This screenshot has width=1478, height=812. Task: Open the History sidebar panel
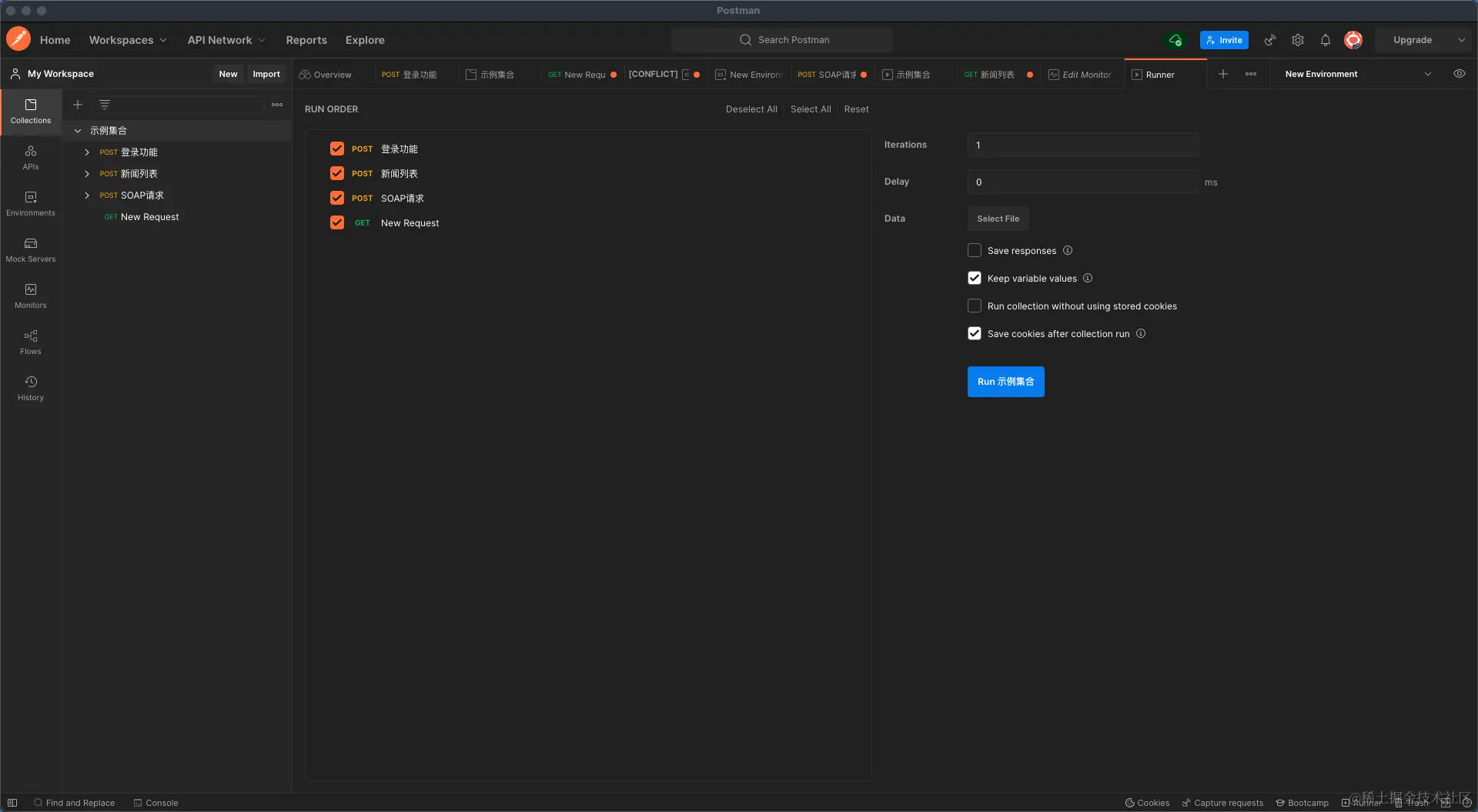[x=31, y=389]
